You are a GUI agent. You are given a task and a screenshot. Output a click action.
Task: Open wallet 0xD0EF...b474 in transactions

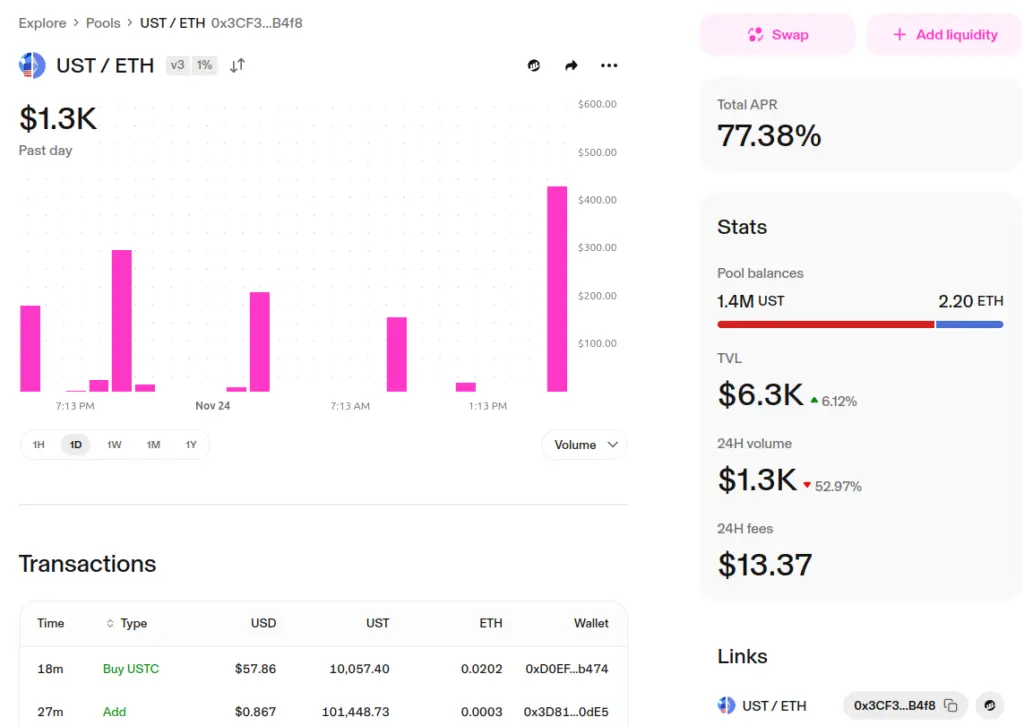pyautogui.click(x=566, y=668)
